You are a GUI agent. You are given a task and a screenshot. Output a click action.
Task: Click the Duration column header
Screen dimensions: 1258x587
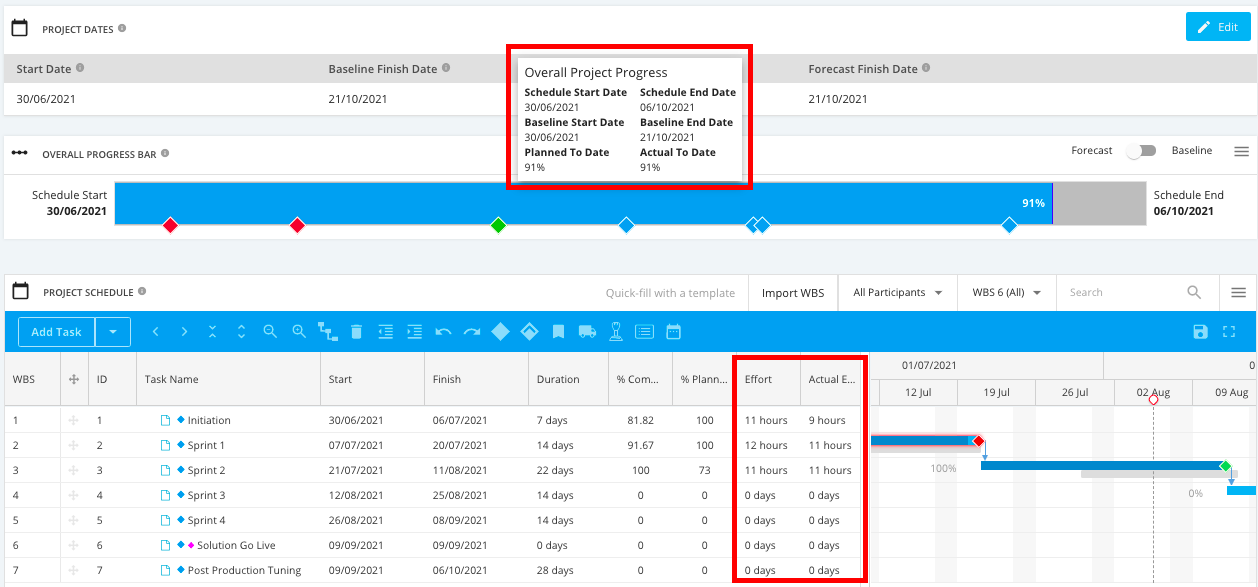[568, 379]
